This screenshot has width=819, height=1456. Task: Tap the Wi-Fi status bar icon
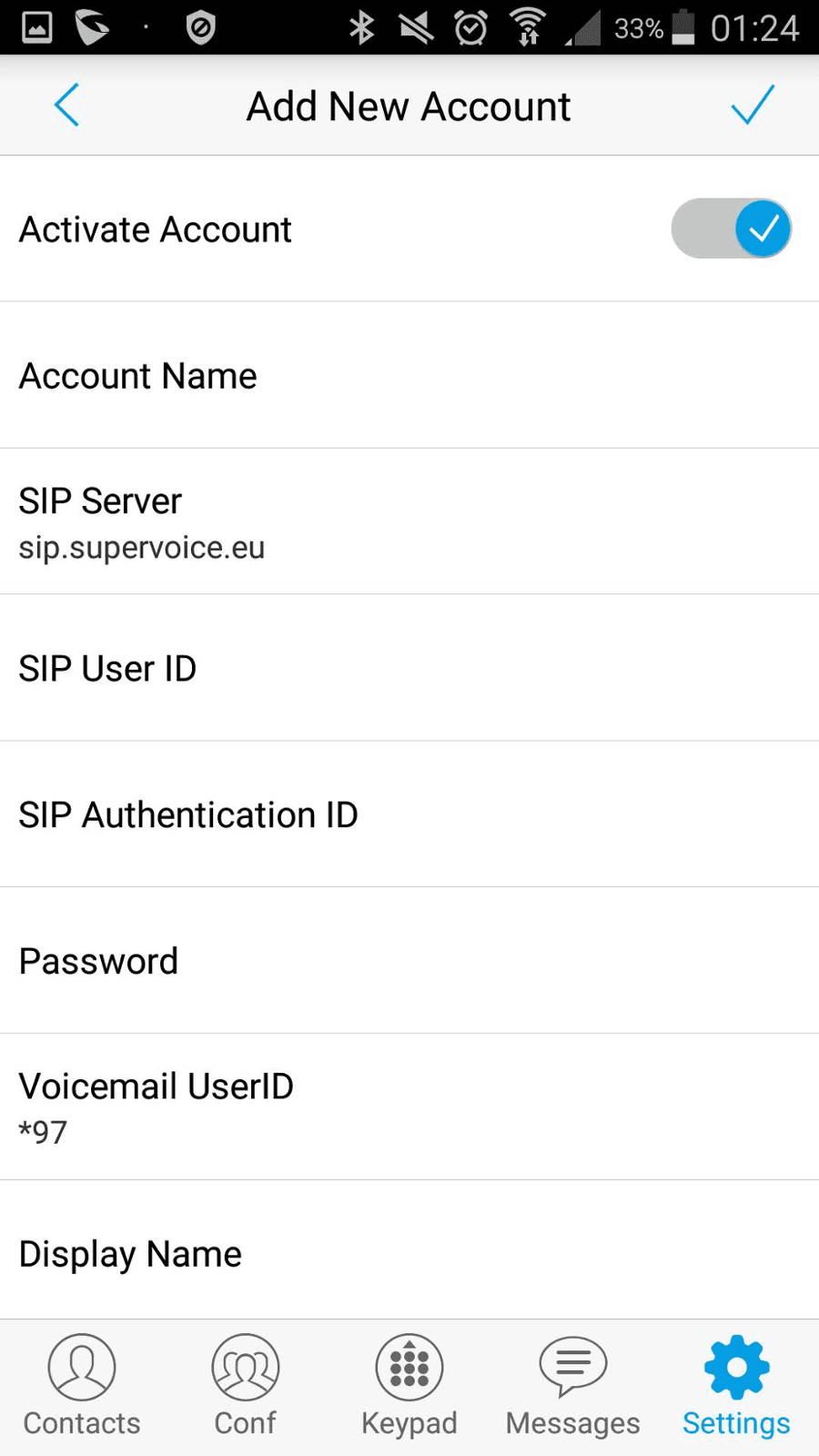click(527, 27)
